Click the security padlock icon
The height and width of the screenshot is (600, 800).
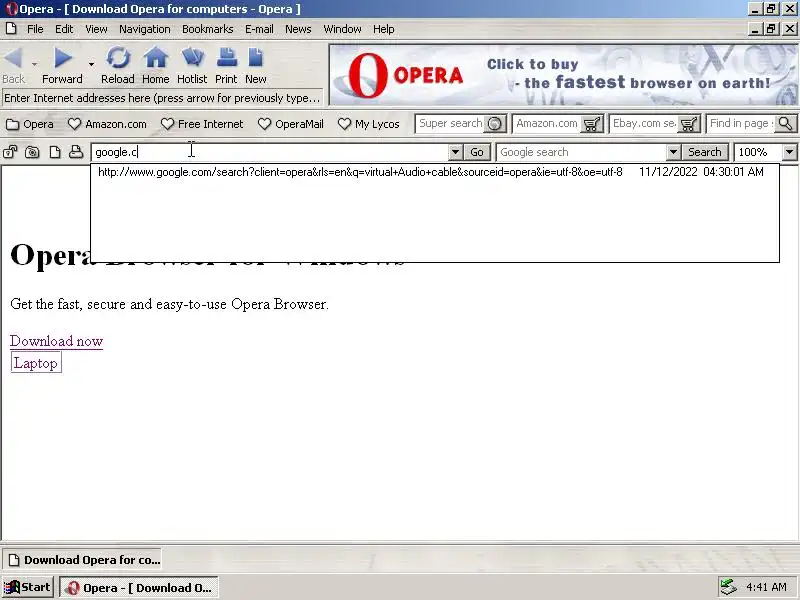(10, 152)
